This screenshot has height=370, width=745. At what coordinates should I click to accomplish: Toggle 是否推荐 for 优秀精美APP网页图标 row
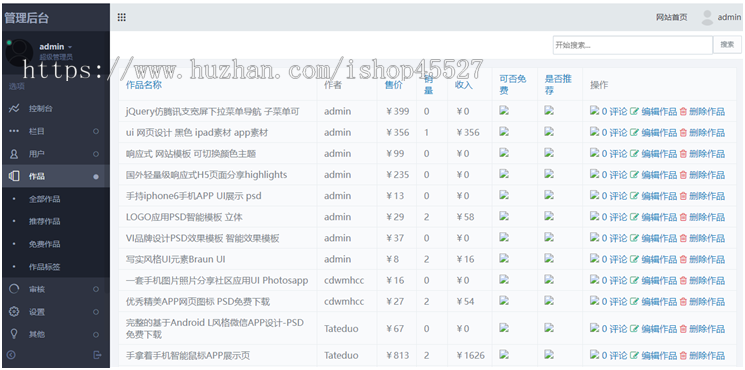tap(549, 301)
